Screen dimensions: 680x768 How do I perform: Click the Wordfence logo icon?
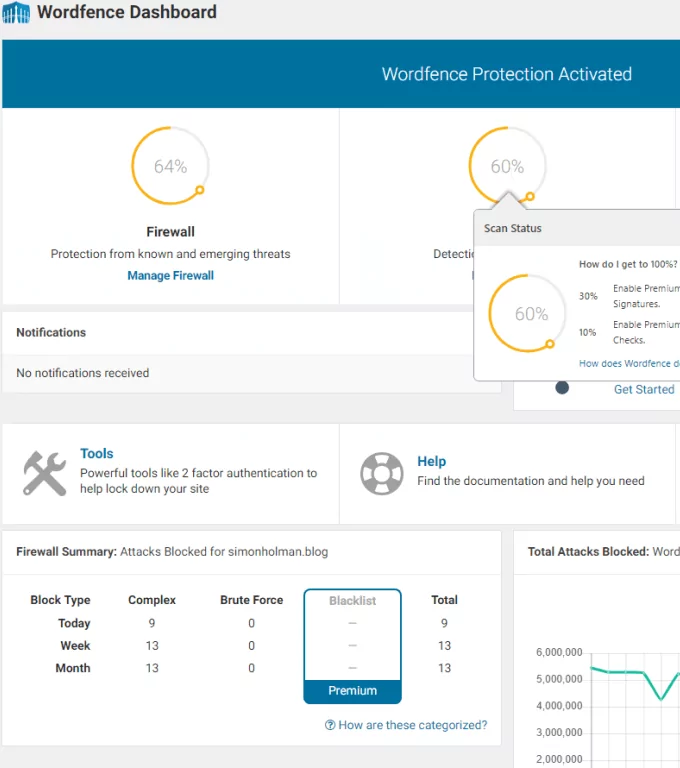coord(16,14)
